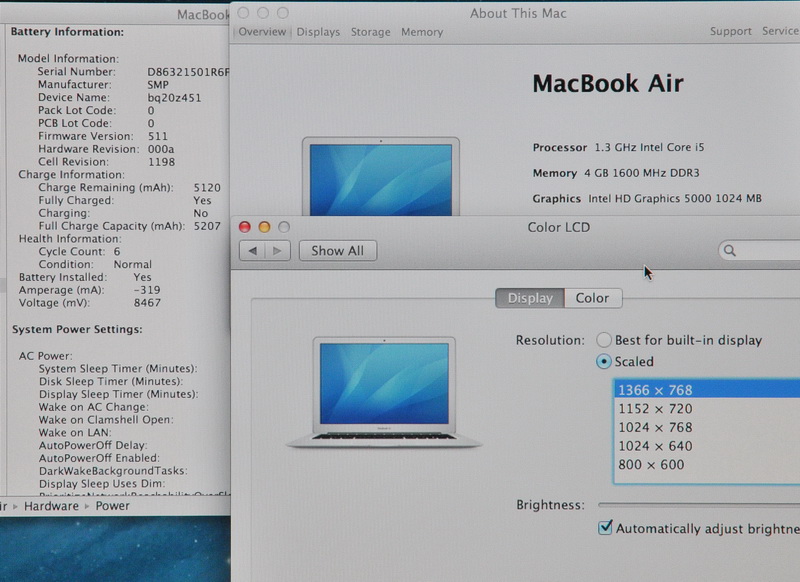Click Service link in About This Mac
Viewport: 800px width, 582px height.
pos(781,31)
